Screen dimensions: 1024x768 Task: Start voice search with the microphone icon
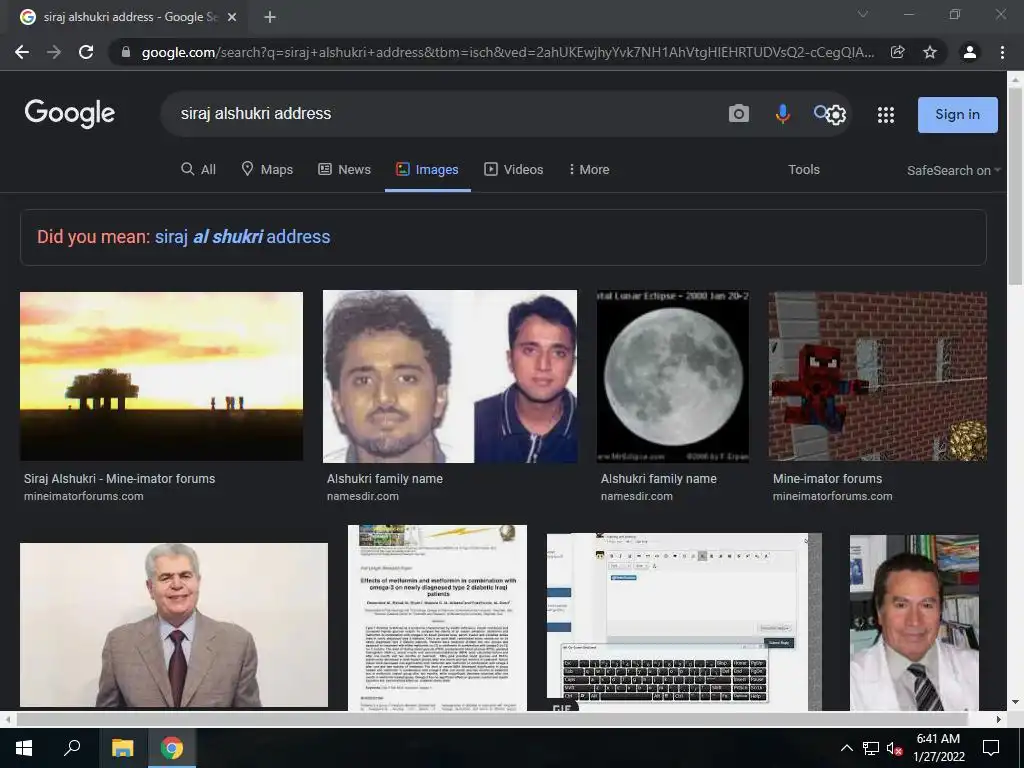782,114
